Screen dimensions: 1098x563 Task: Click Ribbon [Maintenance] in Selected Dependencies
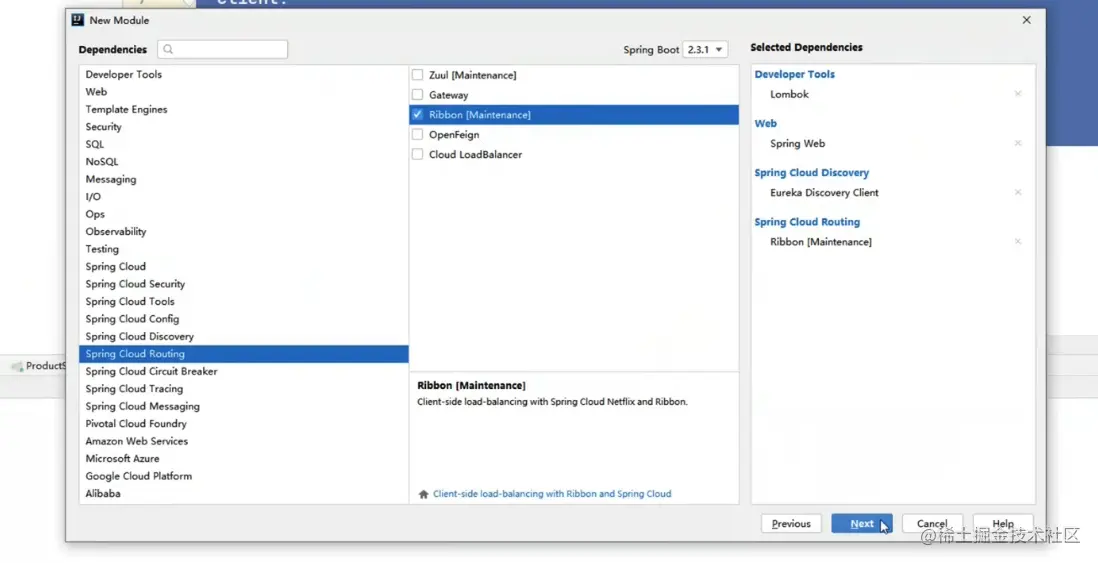(x=821, y=242)
